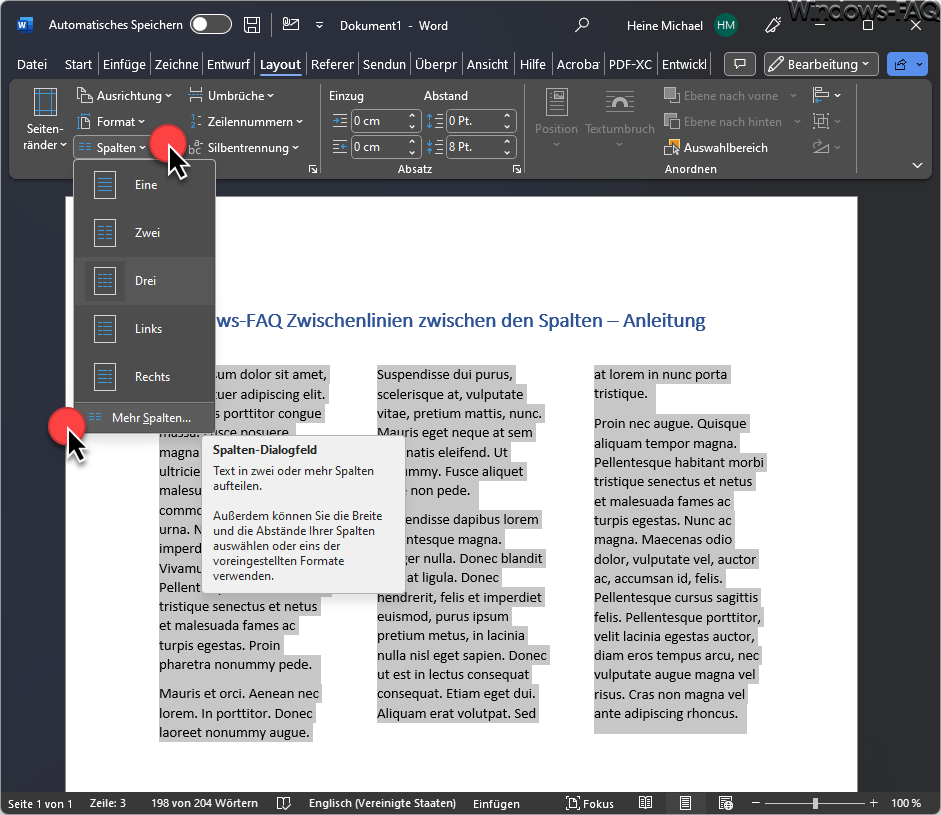941x815 pixels.
Task: Collapse the ribbon with the chevron
Action: (x=917, y=165)
